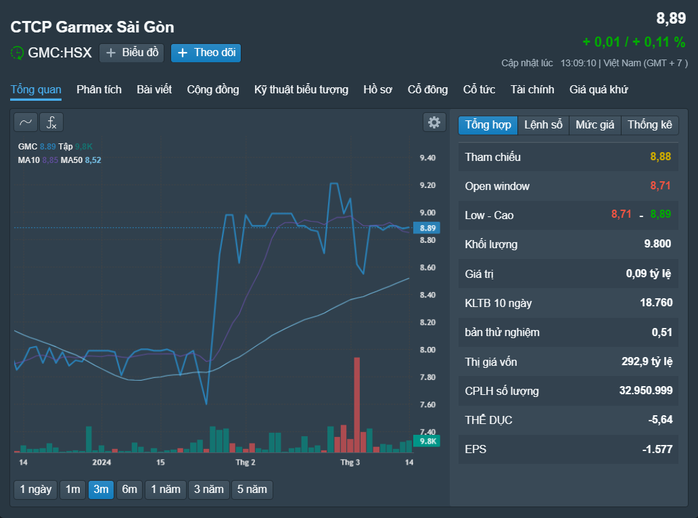Open the Cổ đông tab
Screen dimensions: 698x518
427,89
